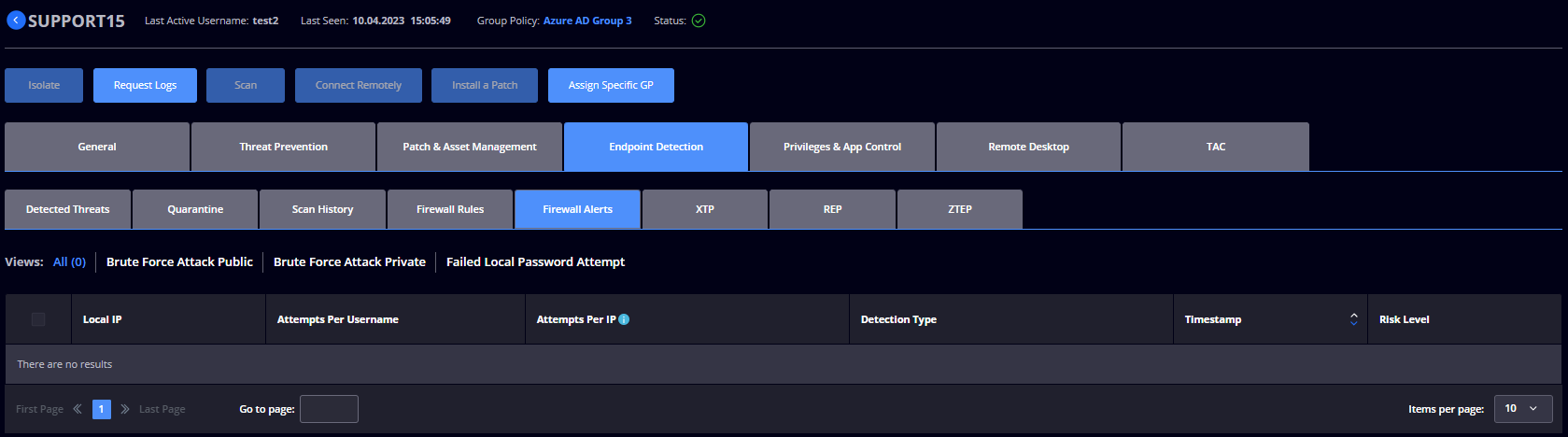1568x437 pixels.
Task: Open the ZTEP sub-tab
Action: point(960,209)
